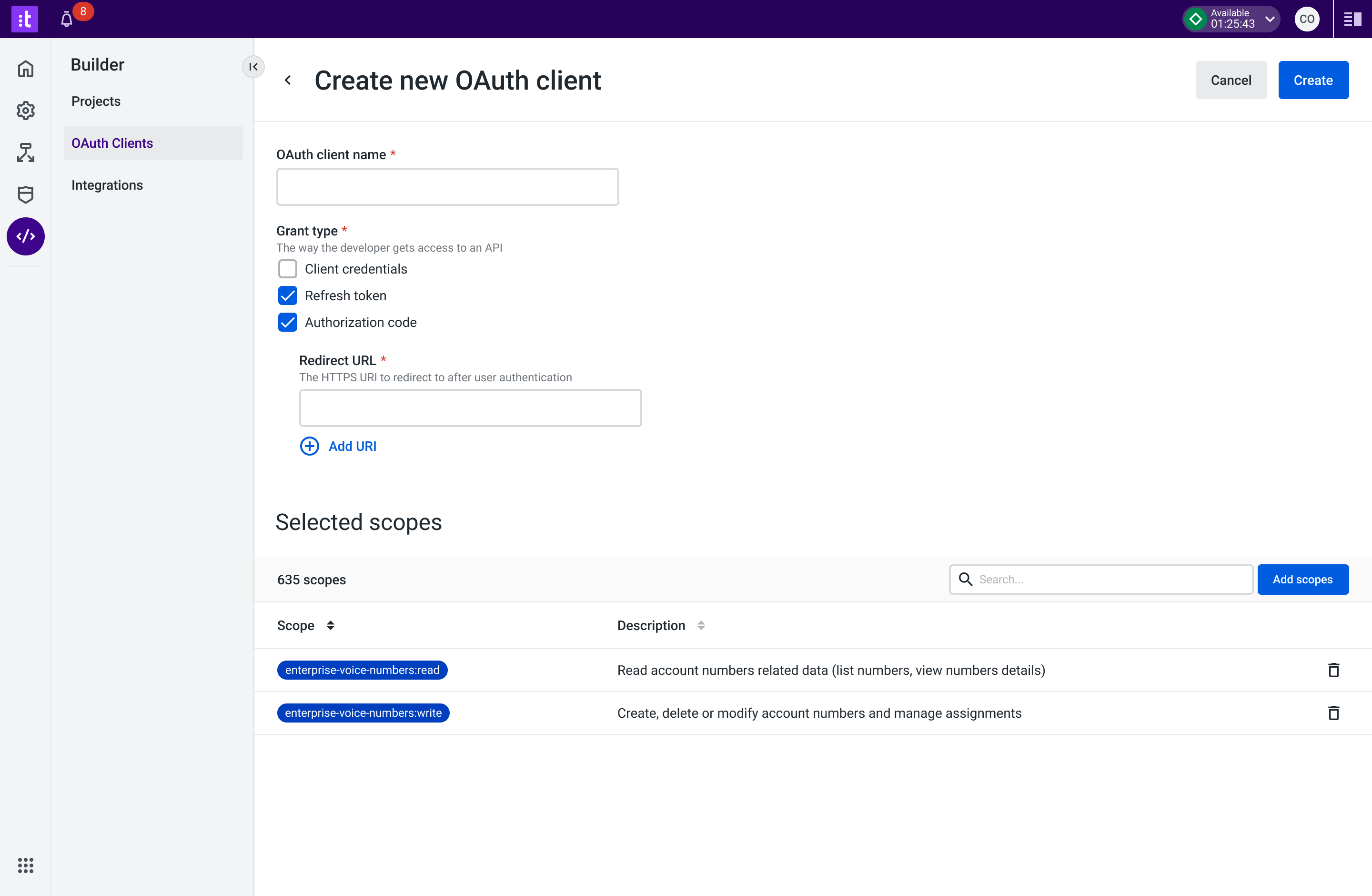
Task: Focus the OAuth client name field
Action: click(447, 187)
